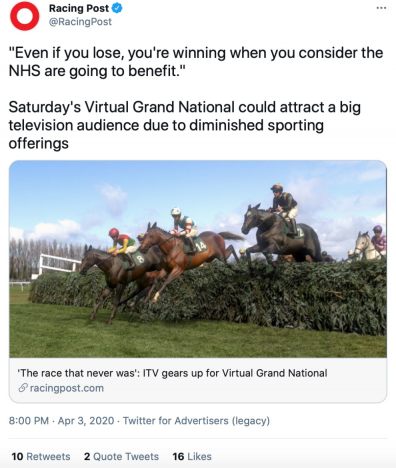Screen dimensions: 396x468
Task: Open Twitter for Advertisers (legacy) source label
Action: [x=196, y=421]
